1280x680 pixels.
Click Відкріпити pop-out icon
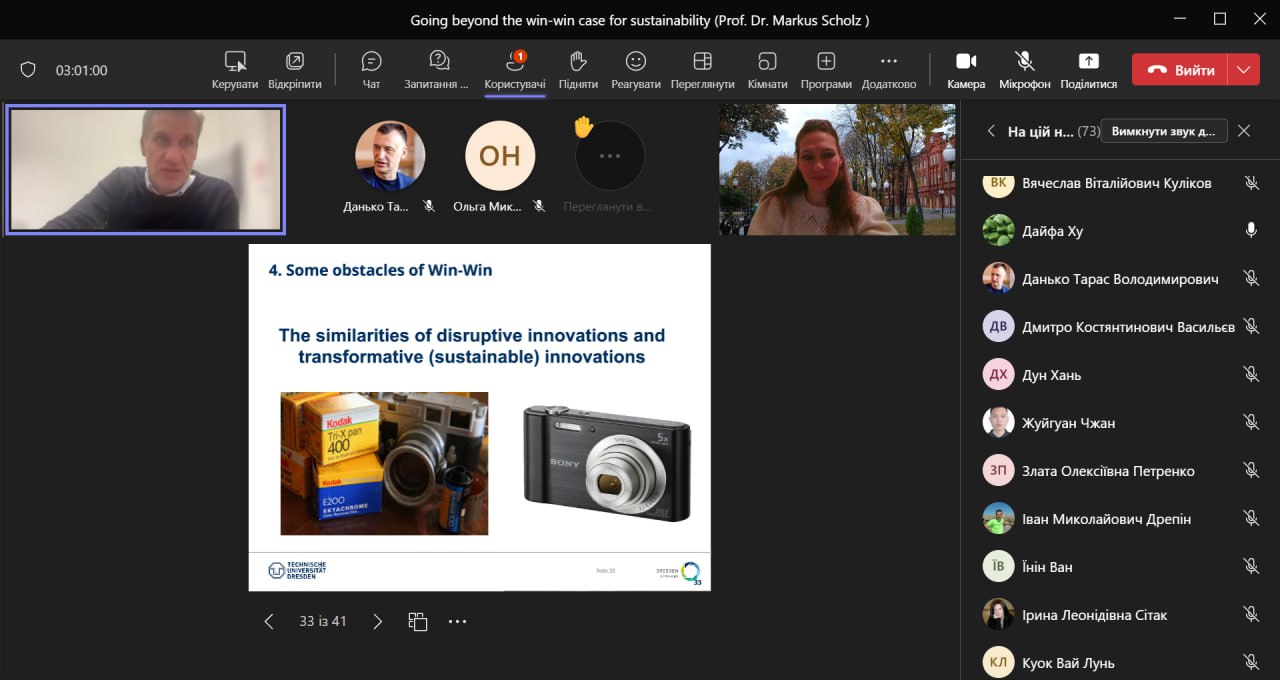[x=294, y=62]
